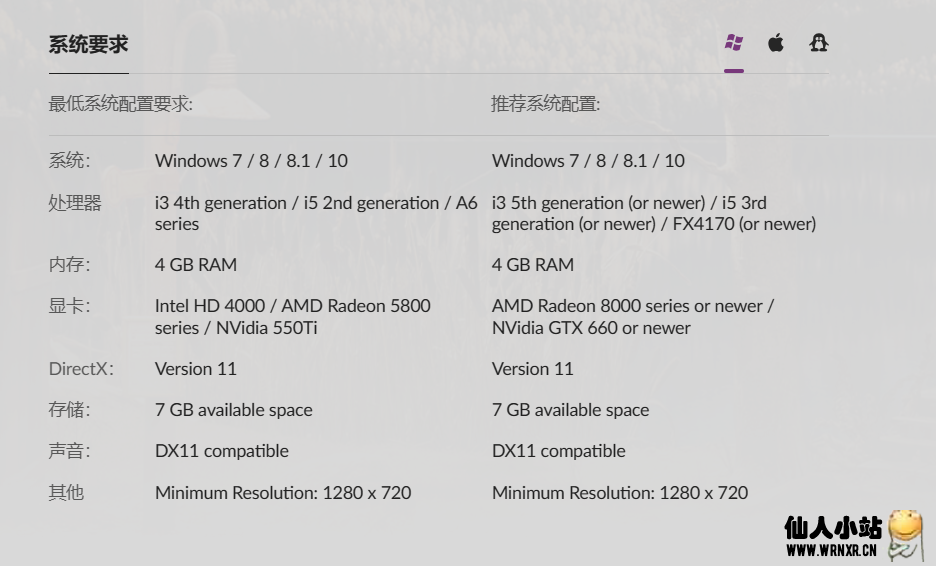Select the Windows platform icon tab
936x566 pixels.
tap(734, 43)
